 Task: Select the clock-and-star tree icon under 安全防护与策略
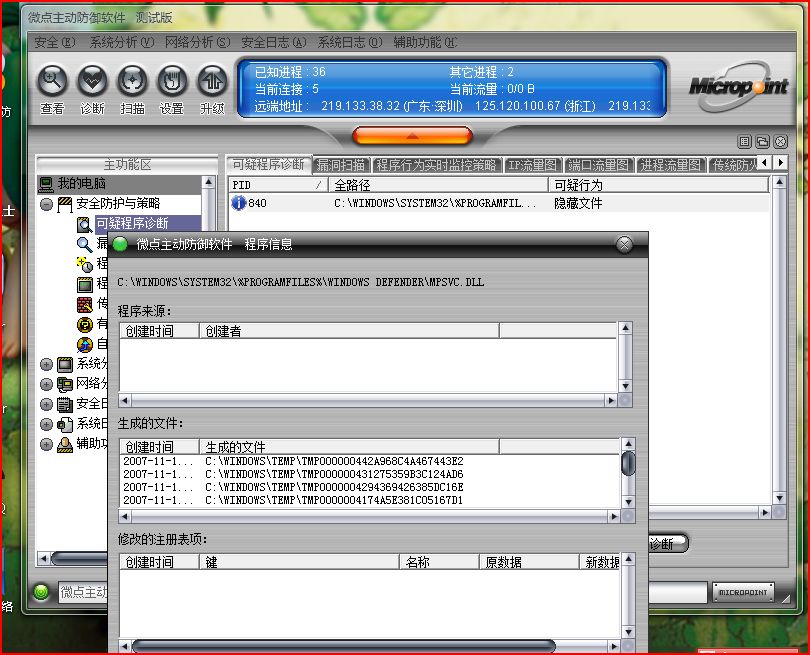[84, 264]
